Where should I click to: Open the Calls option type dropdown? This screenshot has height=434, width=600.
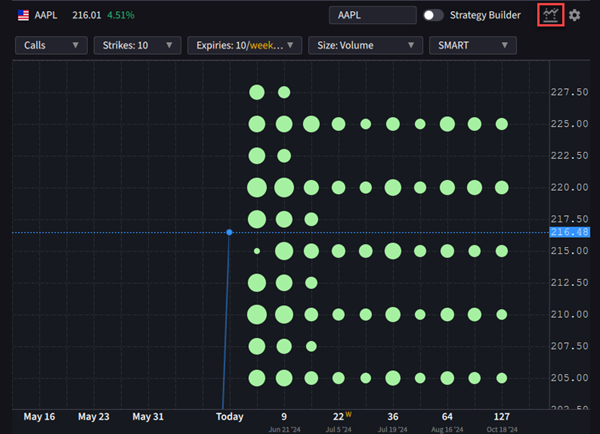pos(51,45)
